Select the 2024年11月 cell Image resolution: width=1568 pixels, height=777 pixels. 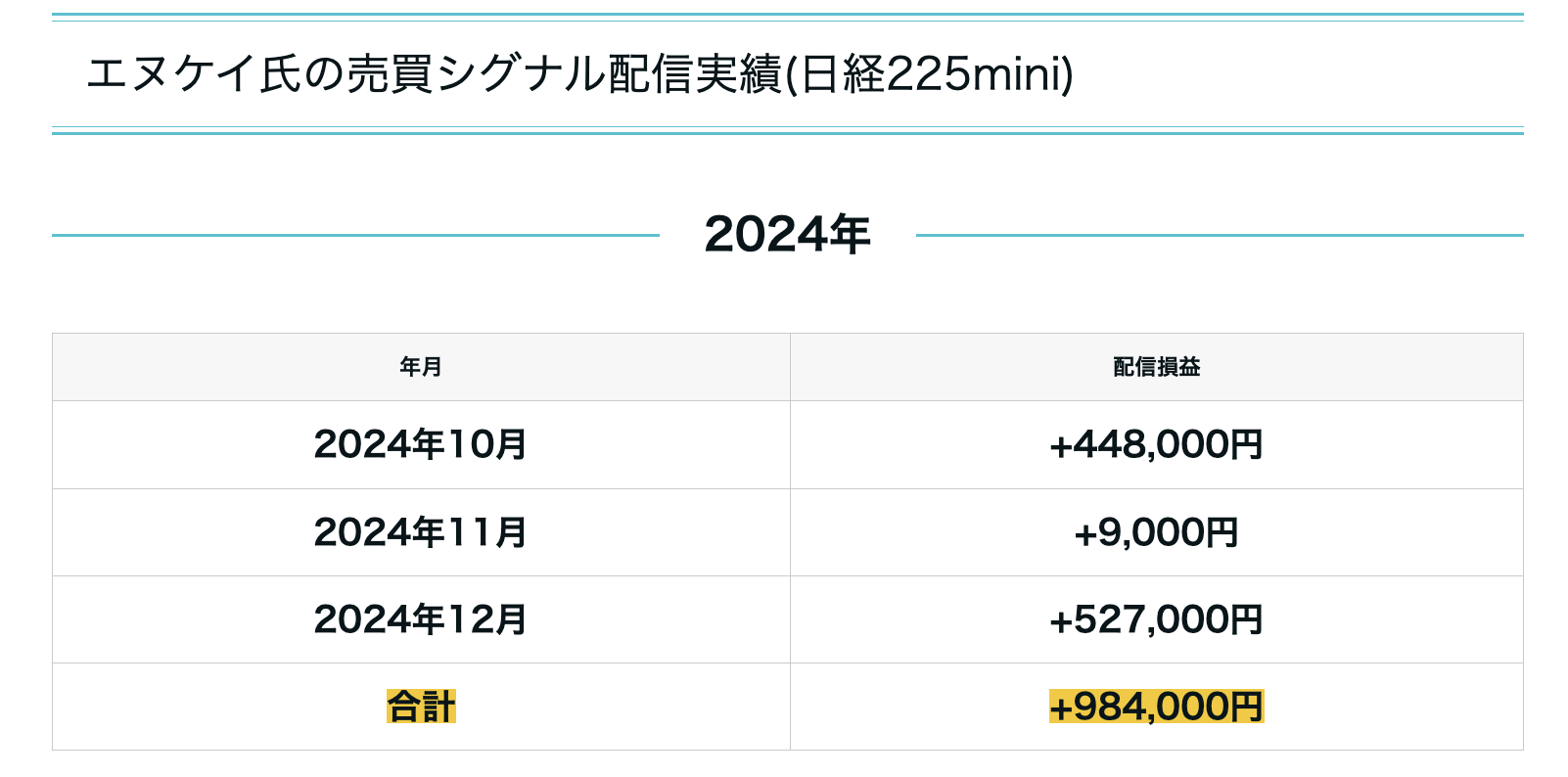pos(421,532)
